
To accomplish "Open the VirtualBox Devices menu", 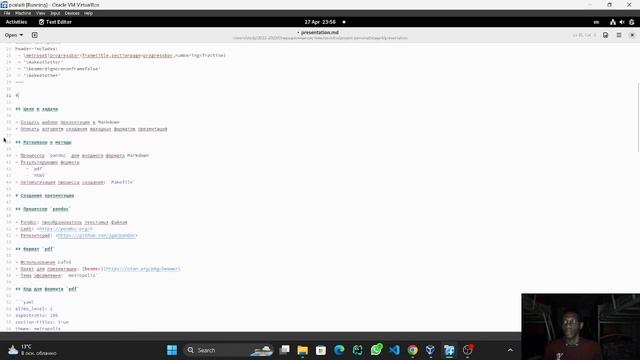I will pyautogui.click(x=72, y=13).
